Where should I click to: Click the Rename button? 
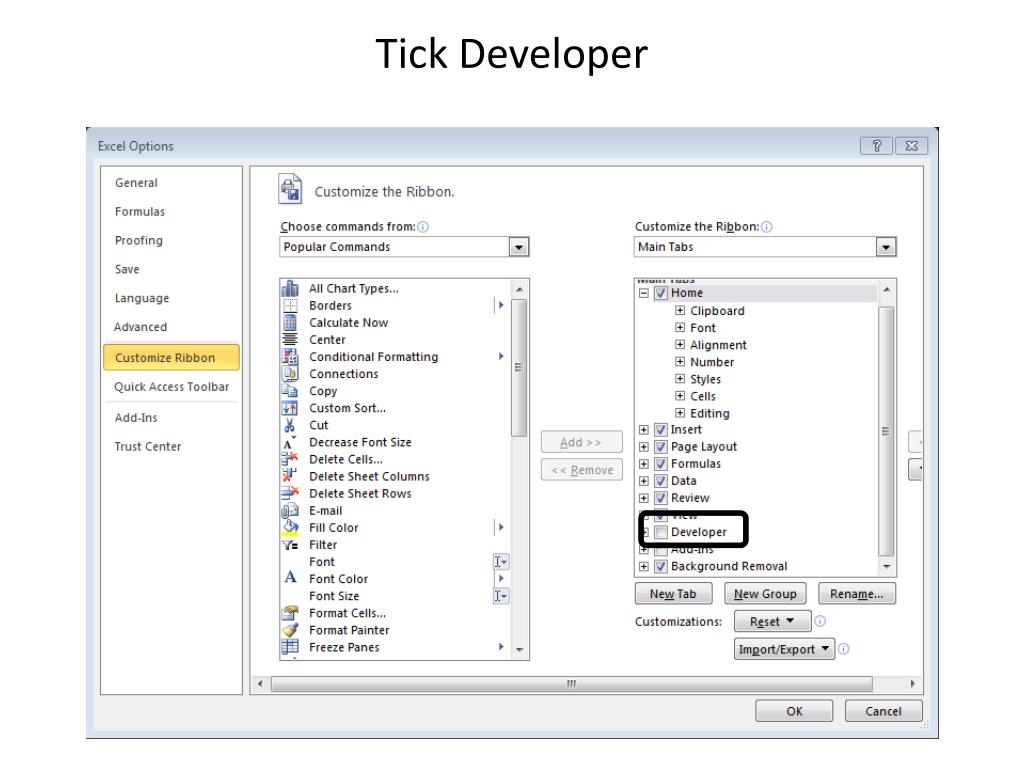[x=856, y=594]
